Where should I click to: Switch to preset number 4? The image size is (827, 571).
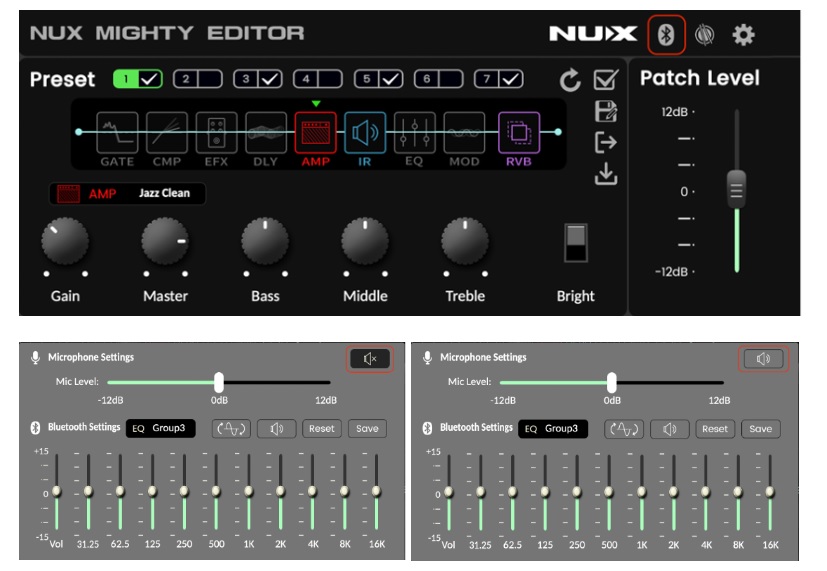306,79
